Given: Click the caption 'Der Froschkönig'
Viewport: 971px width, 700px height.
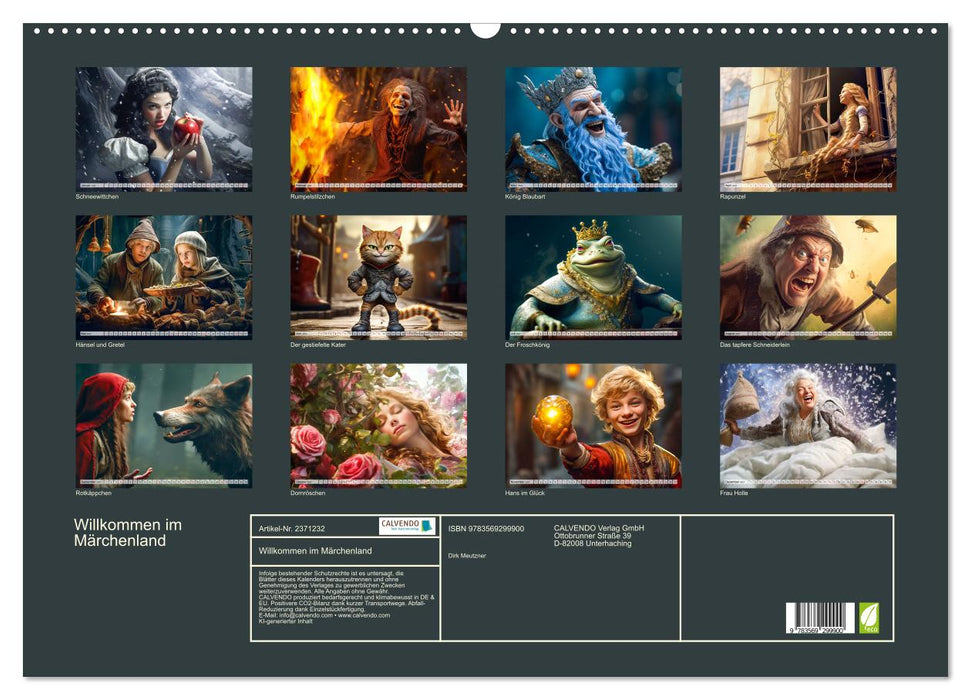Looking at the screenshot, I should [x=528, y=344].
